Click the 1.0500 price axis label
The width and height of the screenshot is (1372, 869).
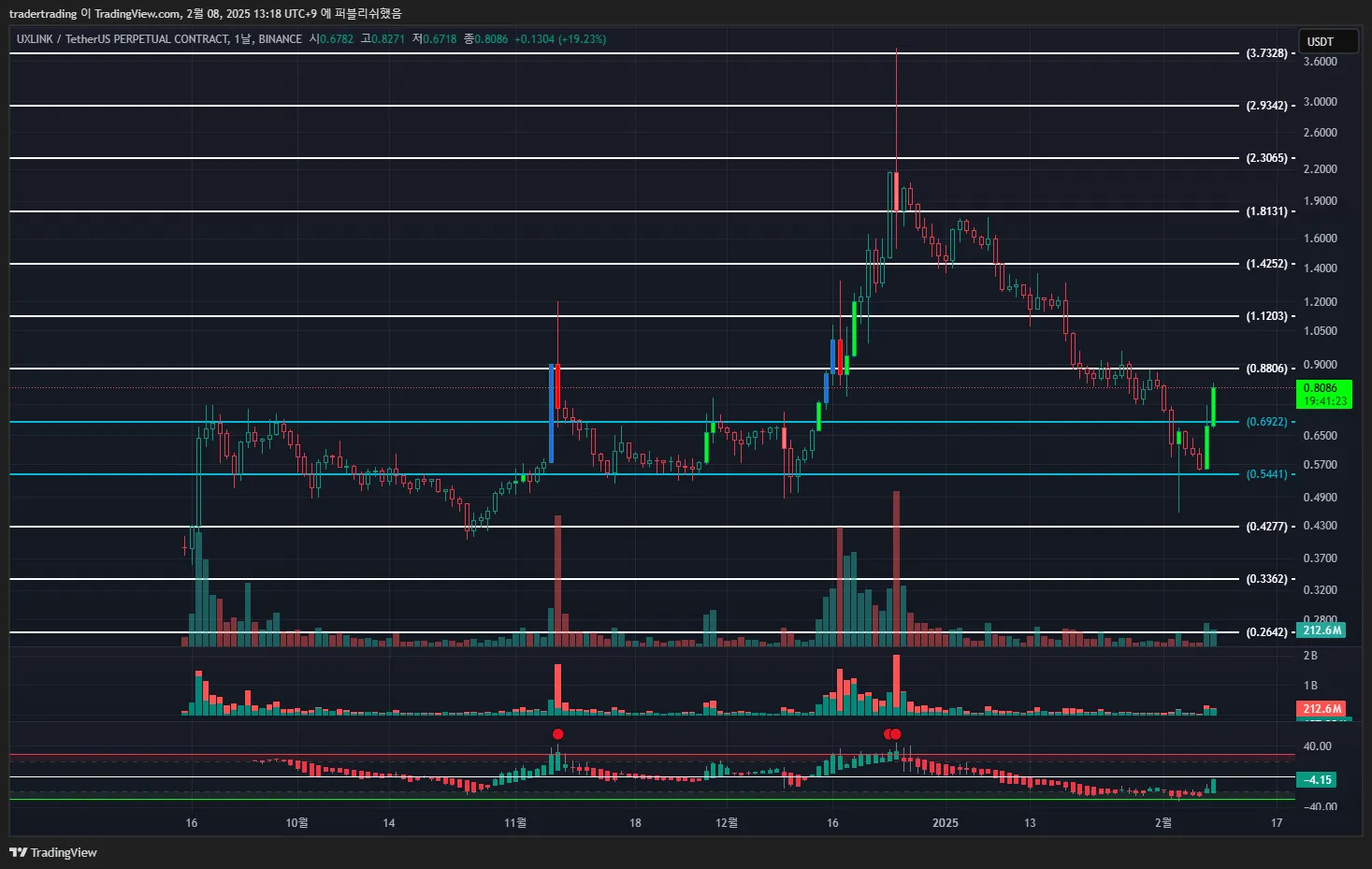click(x=1320, y=331)
